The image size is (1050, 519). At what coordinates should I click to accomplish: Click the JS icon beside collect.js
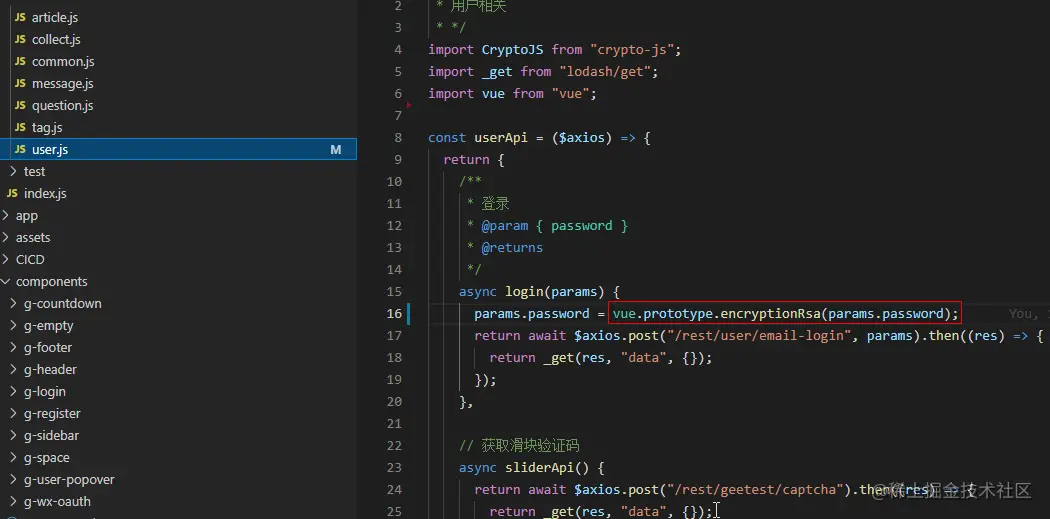(x=20, y=40)
